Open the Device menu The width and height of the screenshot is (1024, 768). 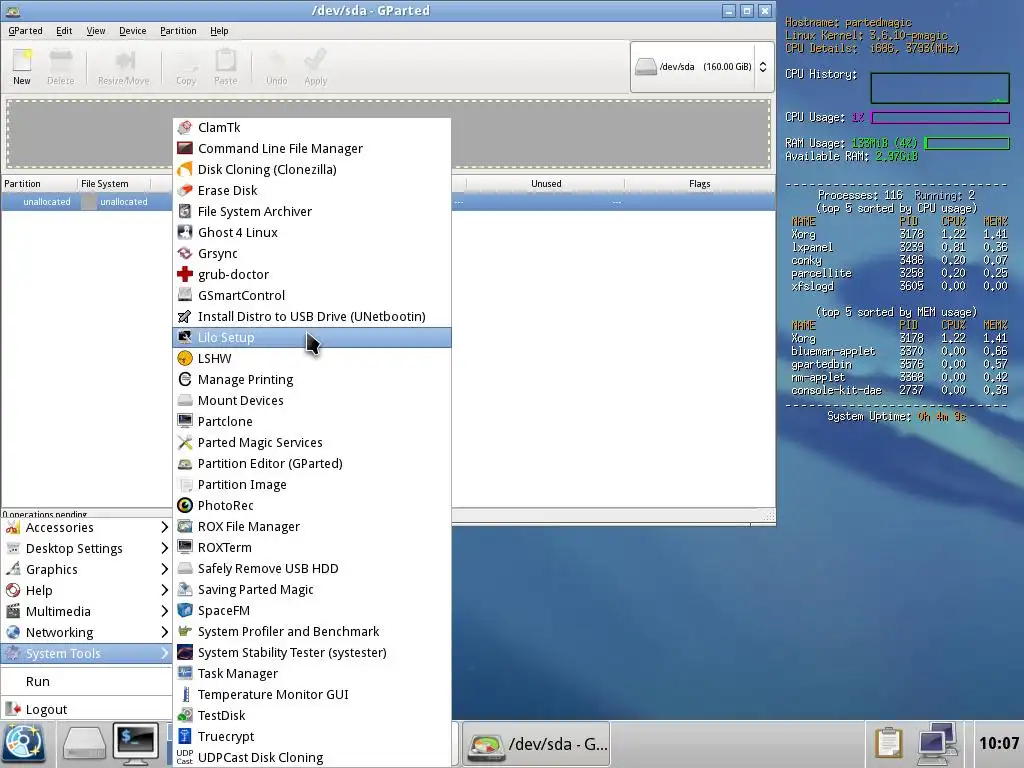tap(133, 31)
